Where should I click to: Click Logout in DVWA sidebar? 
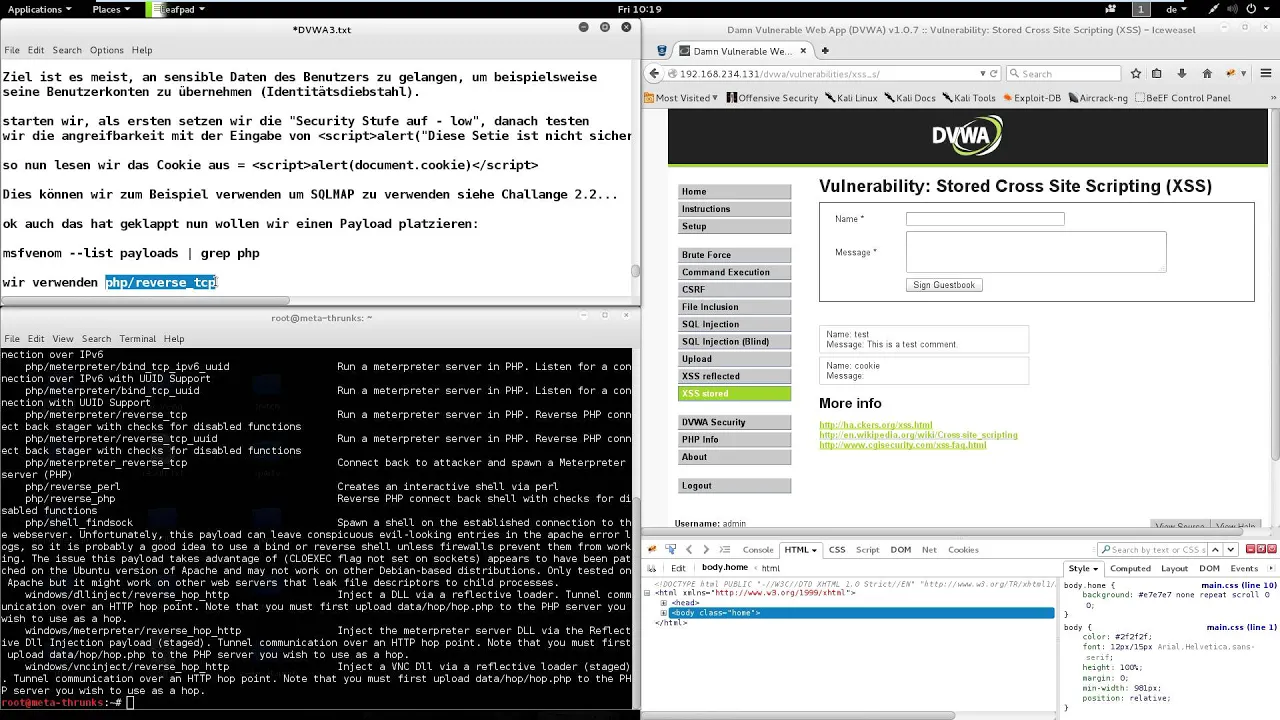[x=734, y=485]
